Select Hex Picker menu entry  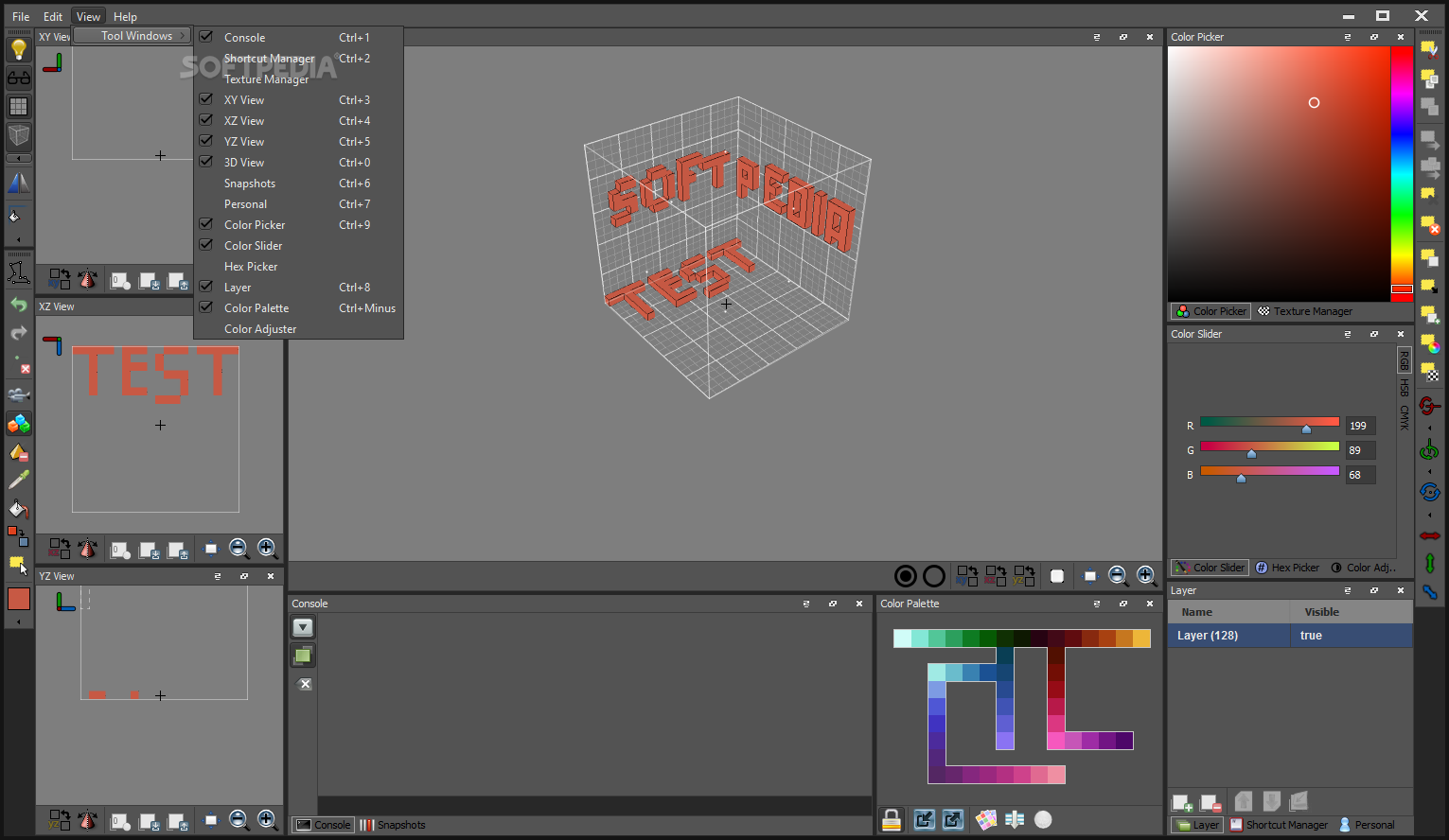(298, 267)
